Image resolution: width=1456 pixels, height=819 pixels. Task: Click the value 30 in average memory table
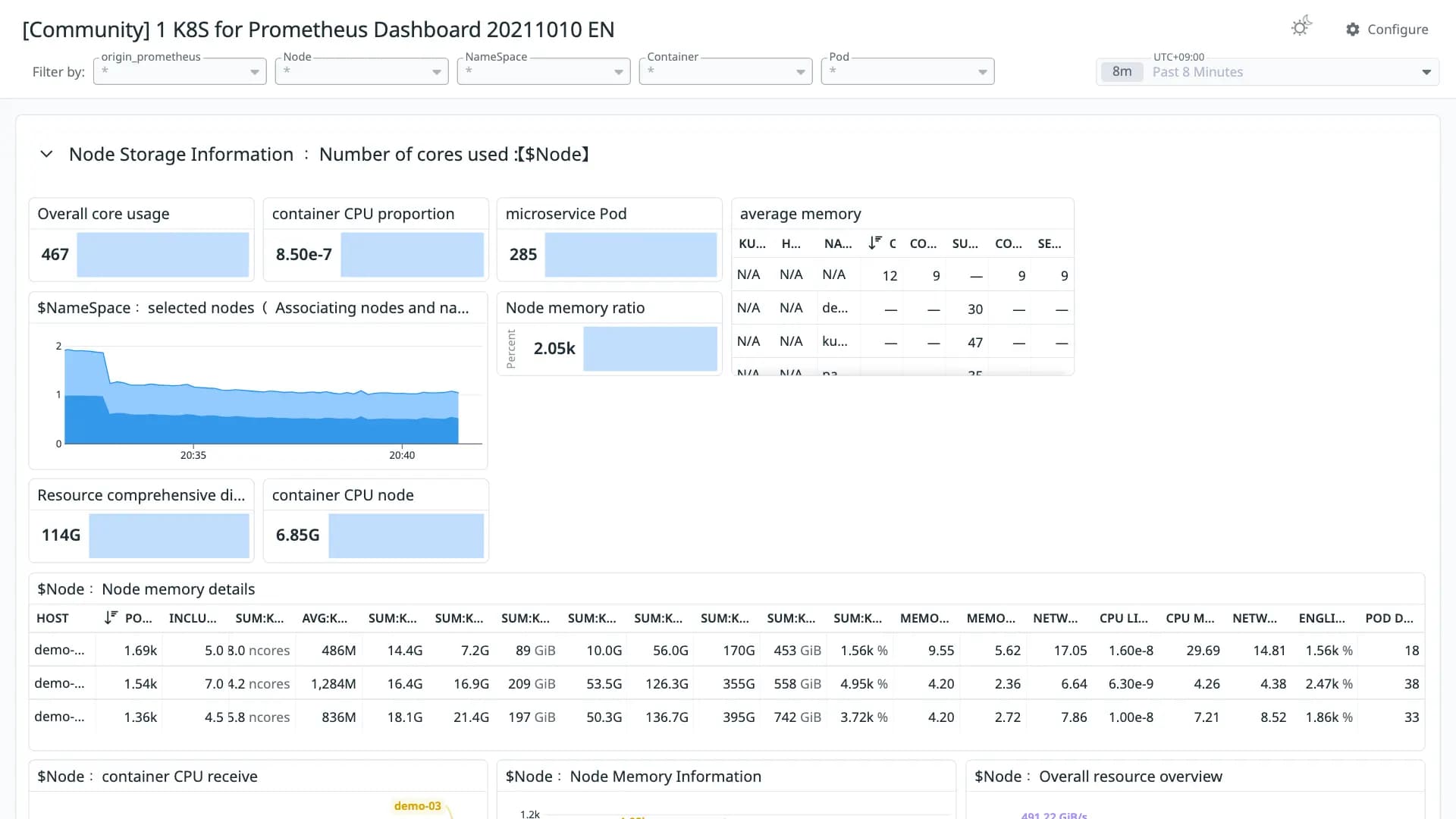click(x=975, y=309)
